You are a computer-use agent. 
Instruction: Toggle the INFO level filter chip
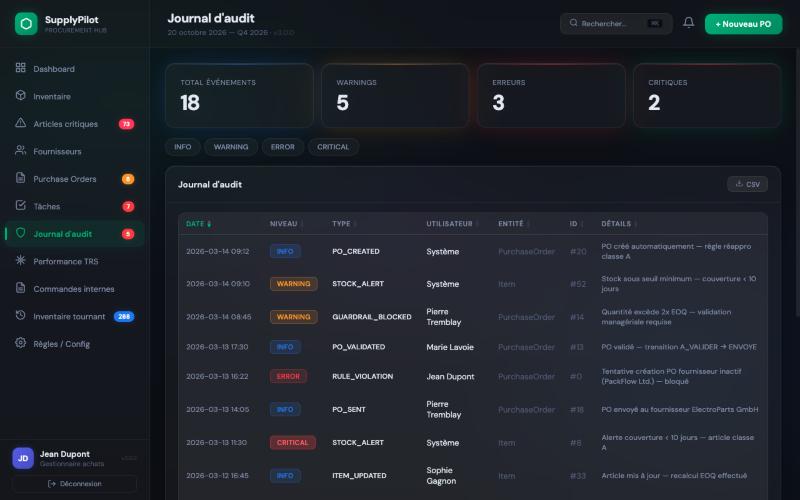click(183, 147)
